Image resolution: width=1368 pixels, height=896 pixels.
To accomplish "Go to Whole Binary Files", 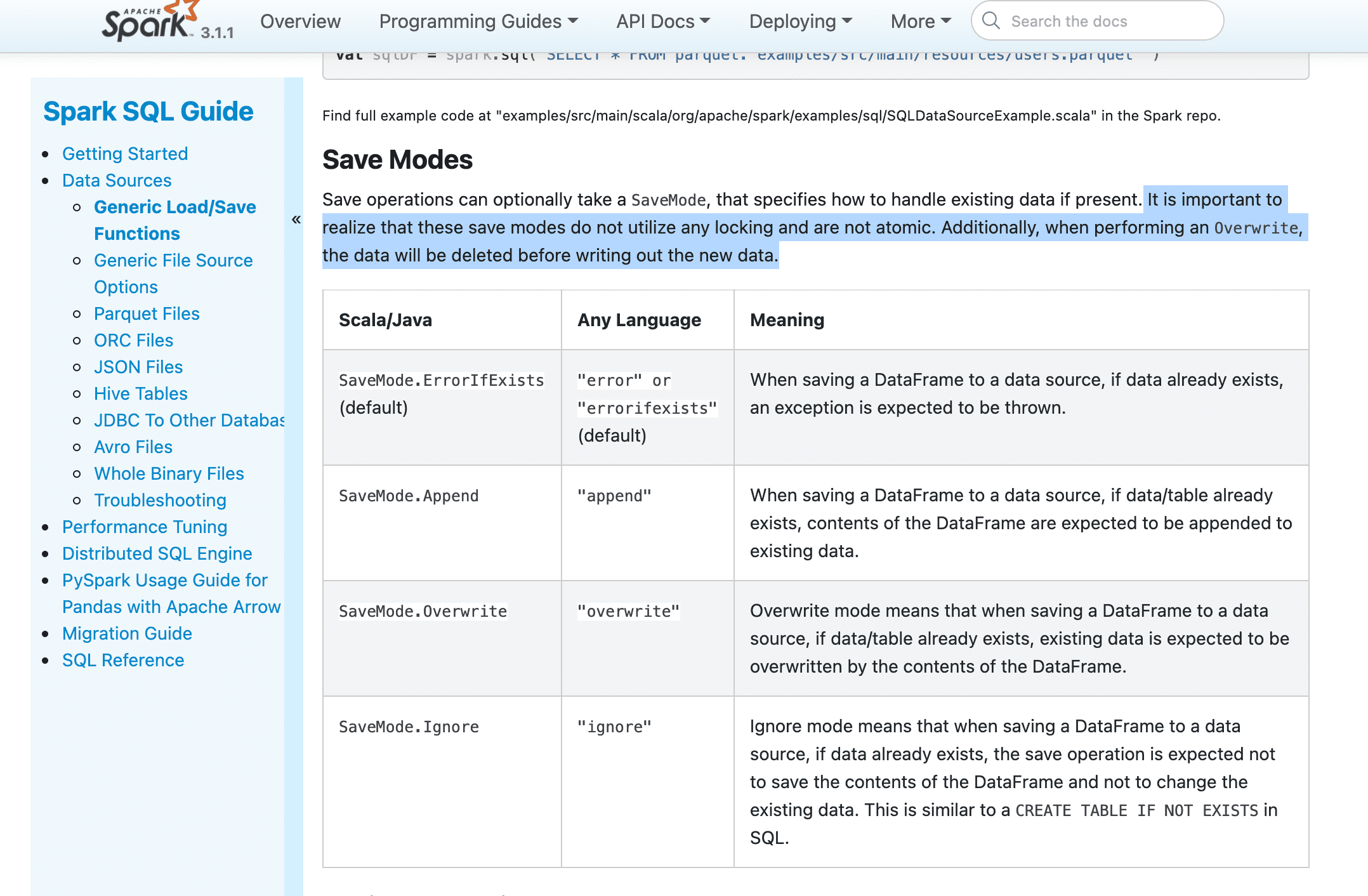I will [169, 473].
